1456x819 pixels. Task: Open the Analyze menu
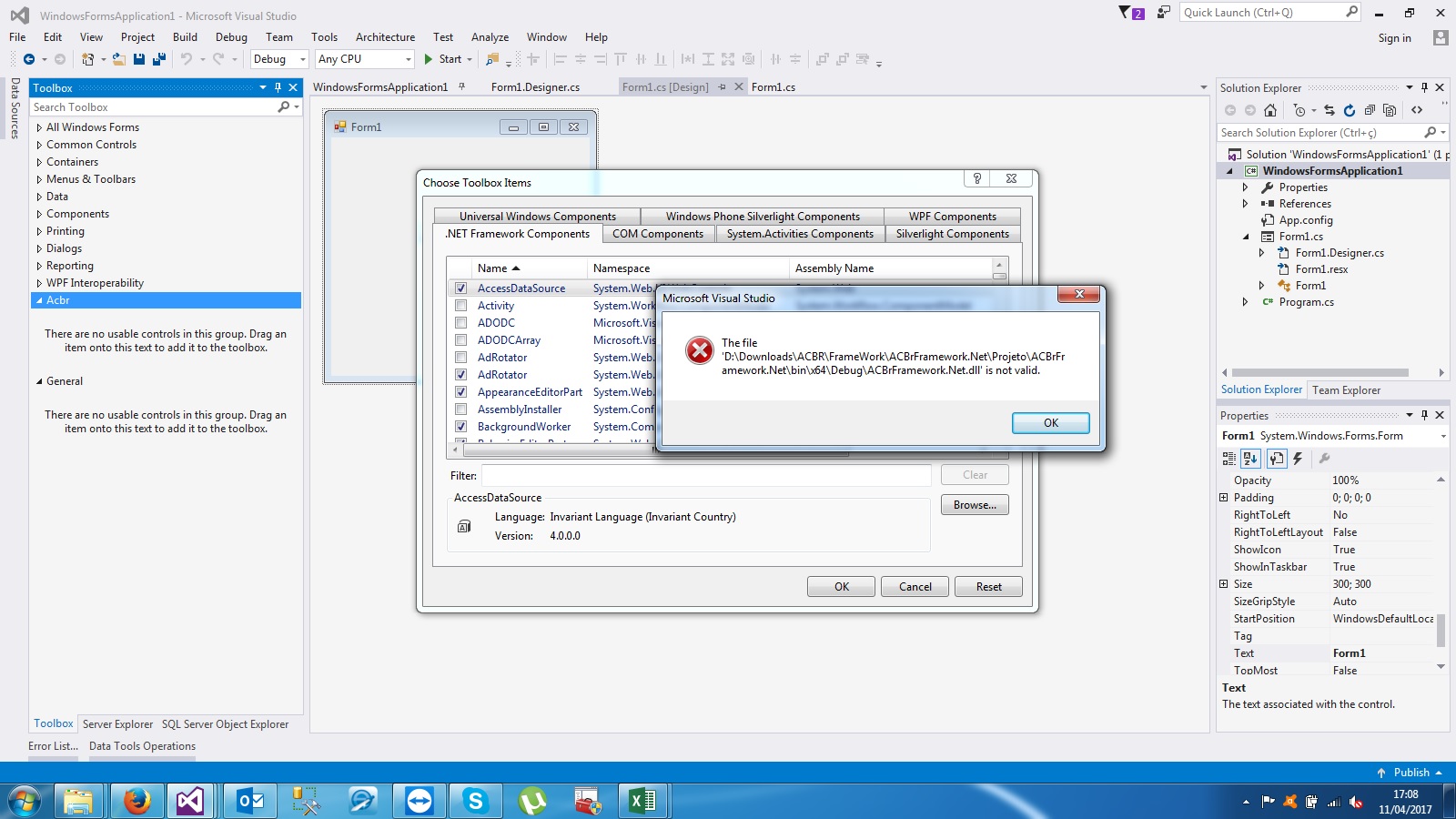490,37
